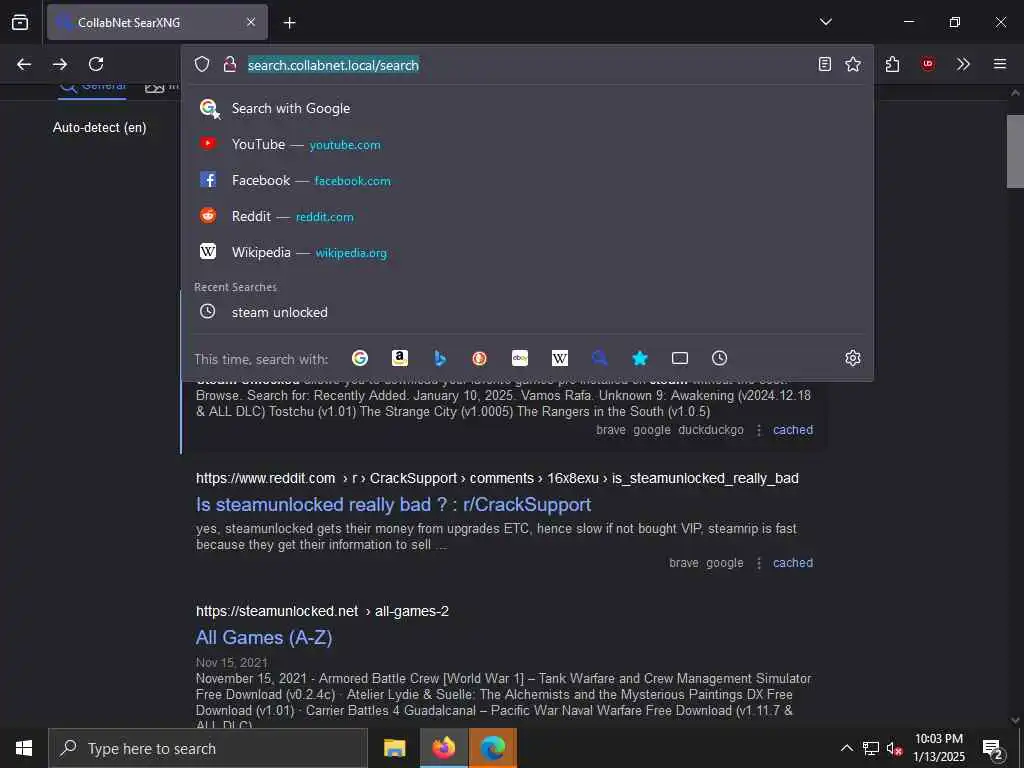Screen dimensions: 1024x768
Task: Open cached link for Reddit result
Action: (793, 563)
